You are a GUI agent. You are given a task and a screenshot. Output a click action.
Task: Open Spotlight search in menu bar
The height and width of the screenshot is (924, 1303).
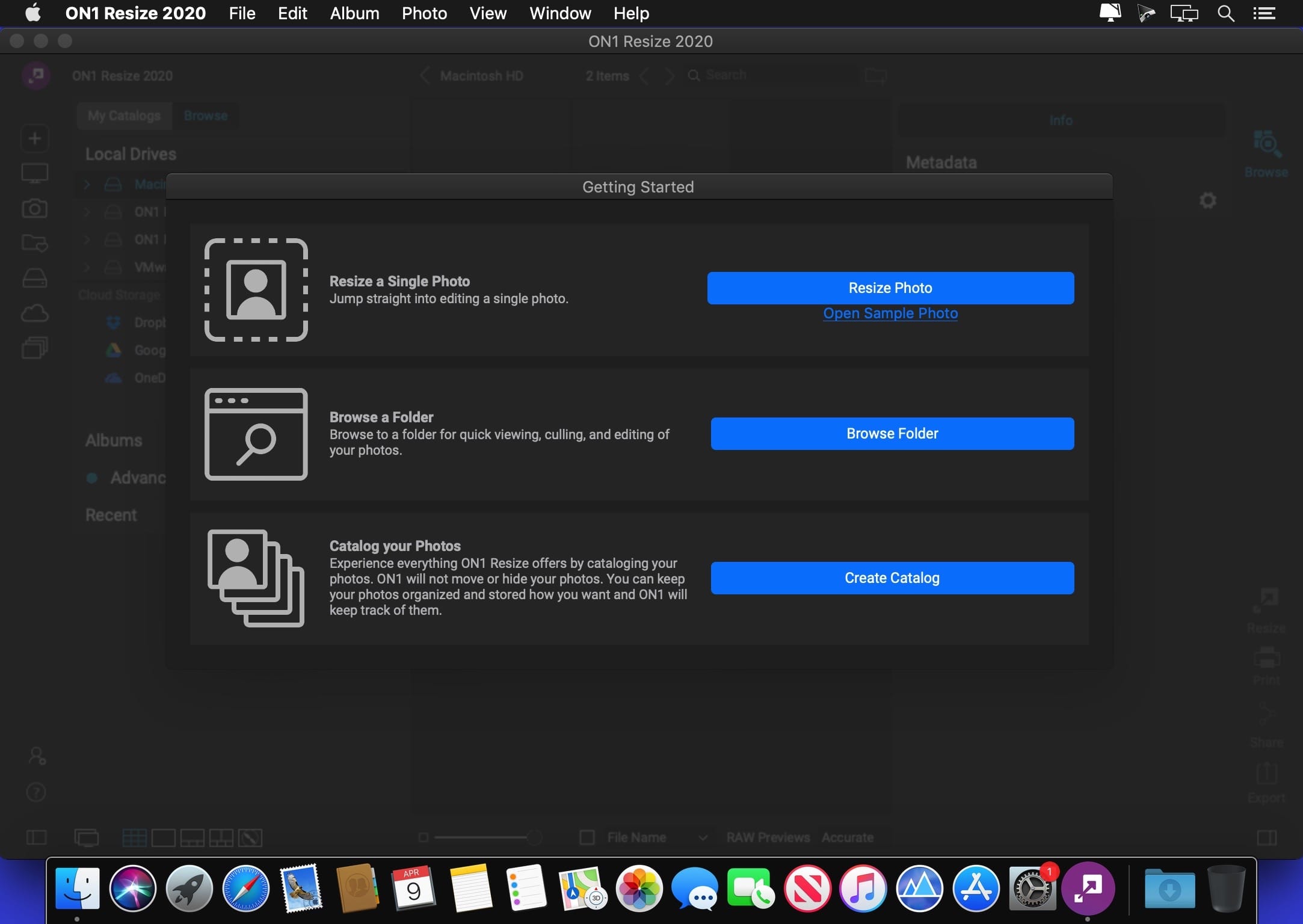[x=1225, y=13]
